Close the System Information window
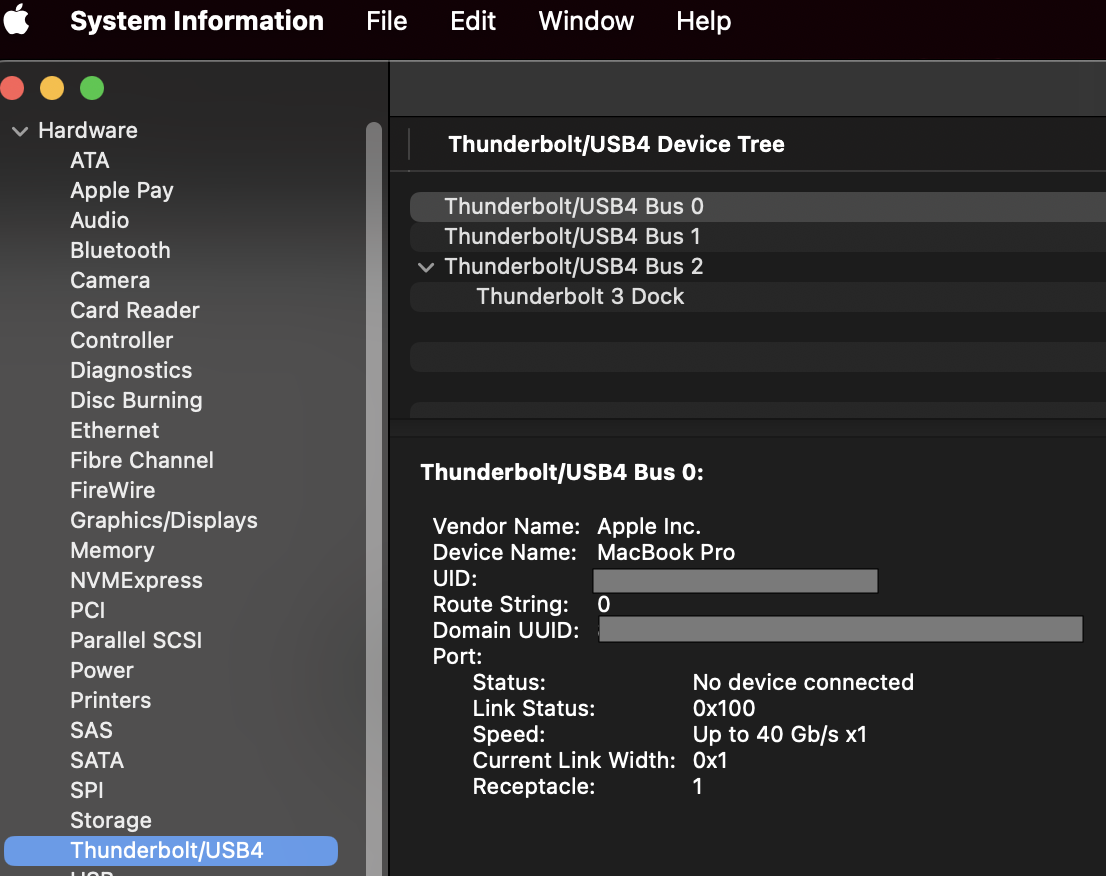This screenshot has height=876, width=1106. tap(12, 88)
